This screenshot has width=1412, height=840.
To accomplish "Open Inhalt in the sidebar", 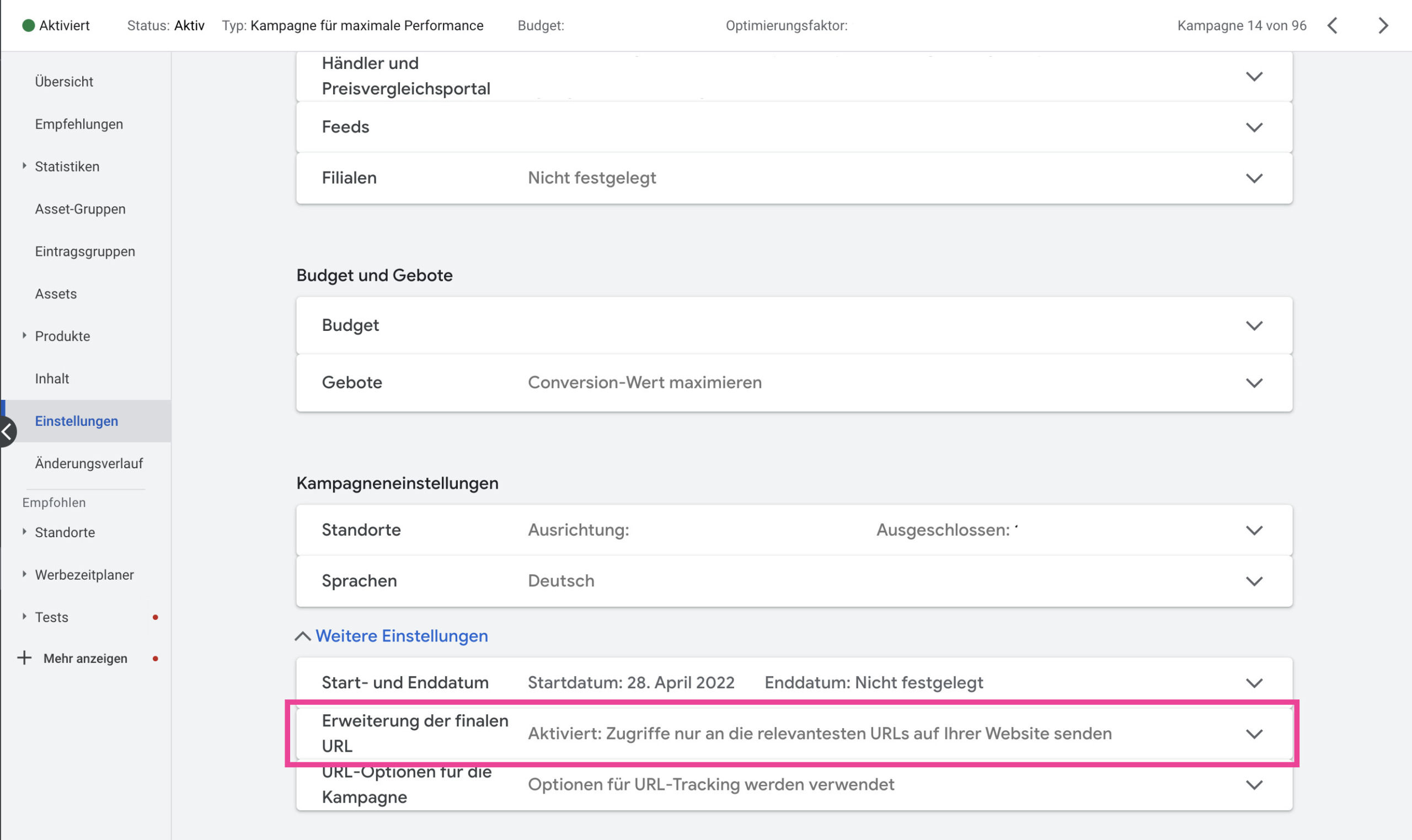I will (52, 379).
